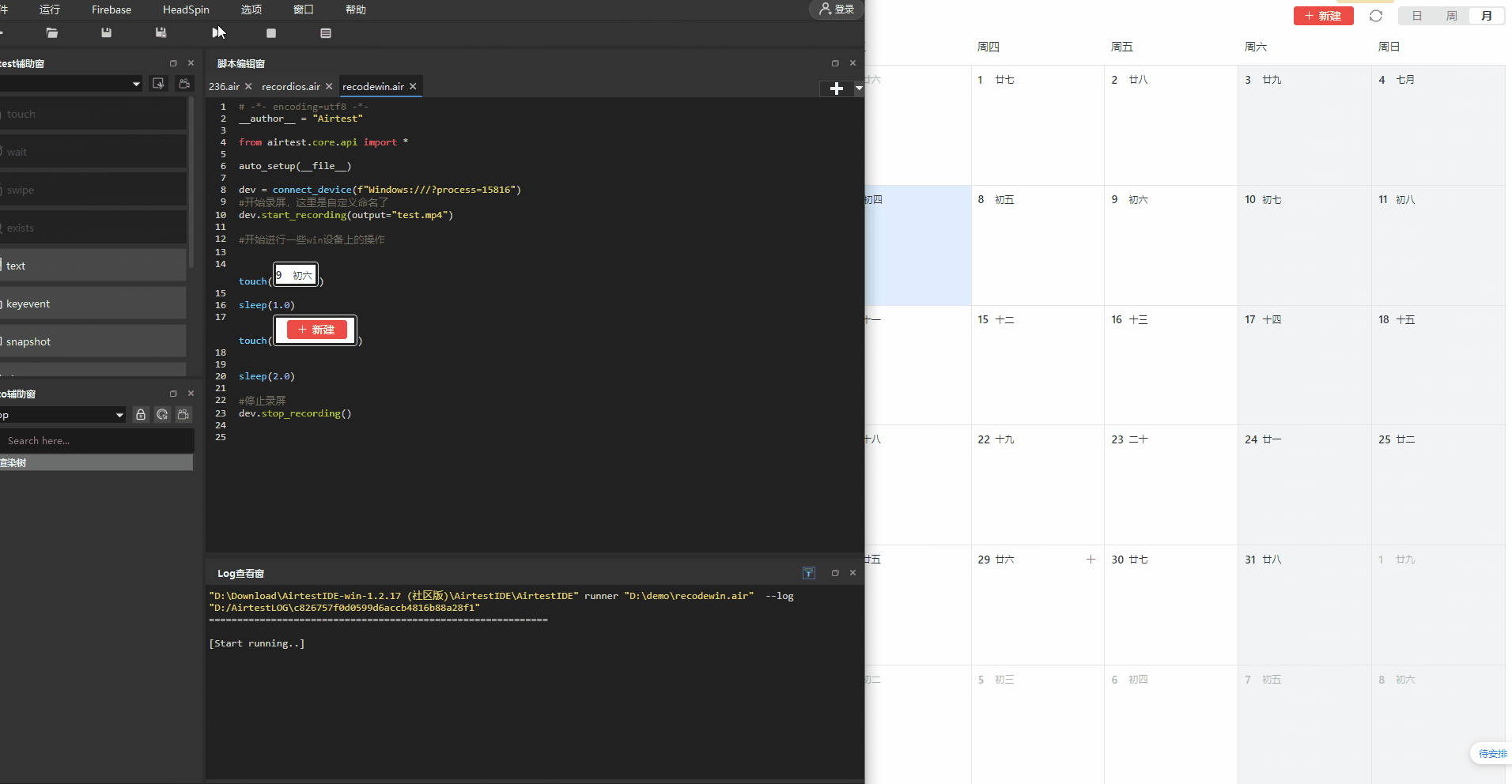Open the 选项 menu
The height and width of the screenshot is (784, 1512).
click(251, 9)
